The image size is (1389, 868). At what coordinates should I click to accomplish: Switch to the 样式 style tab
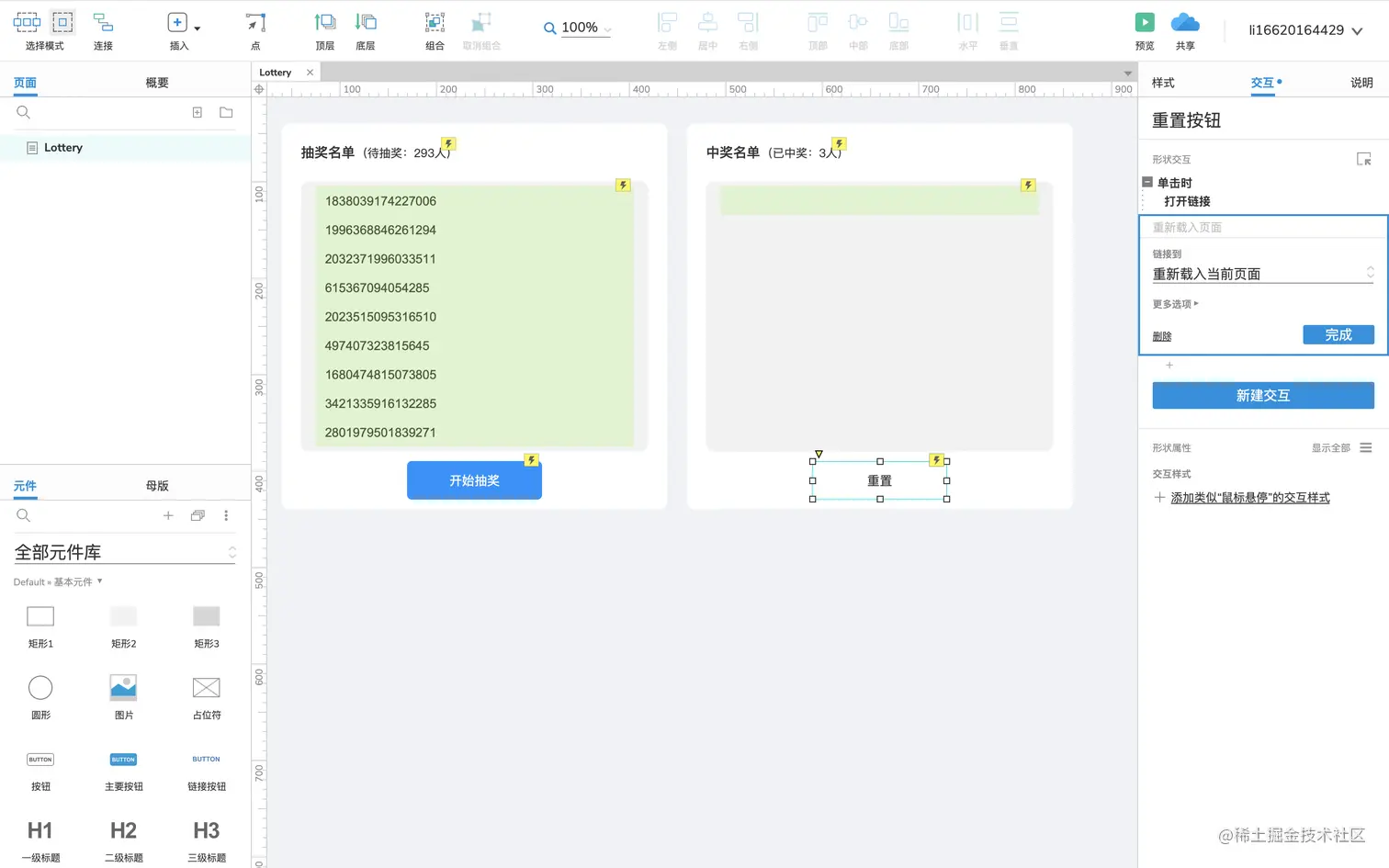1163,83
